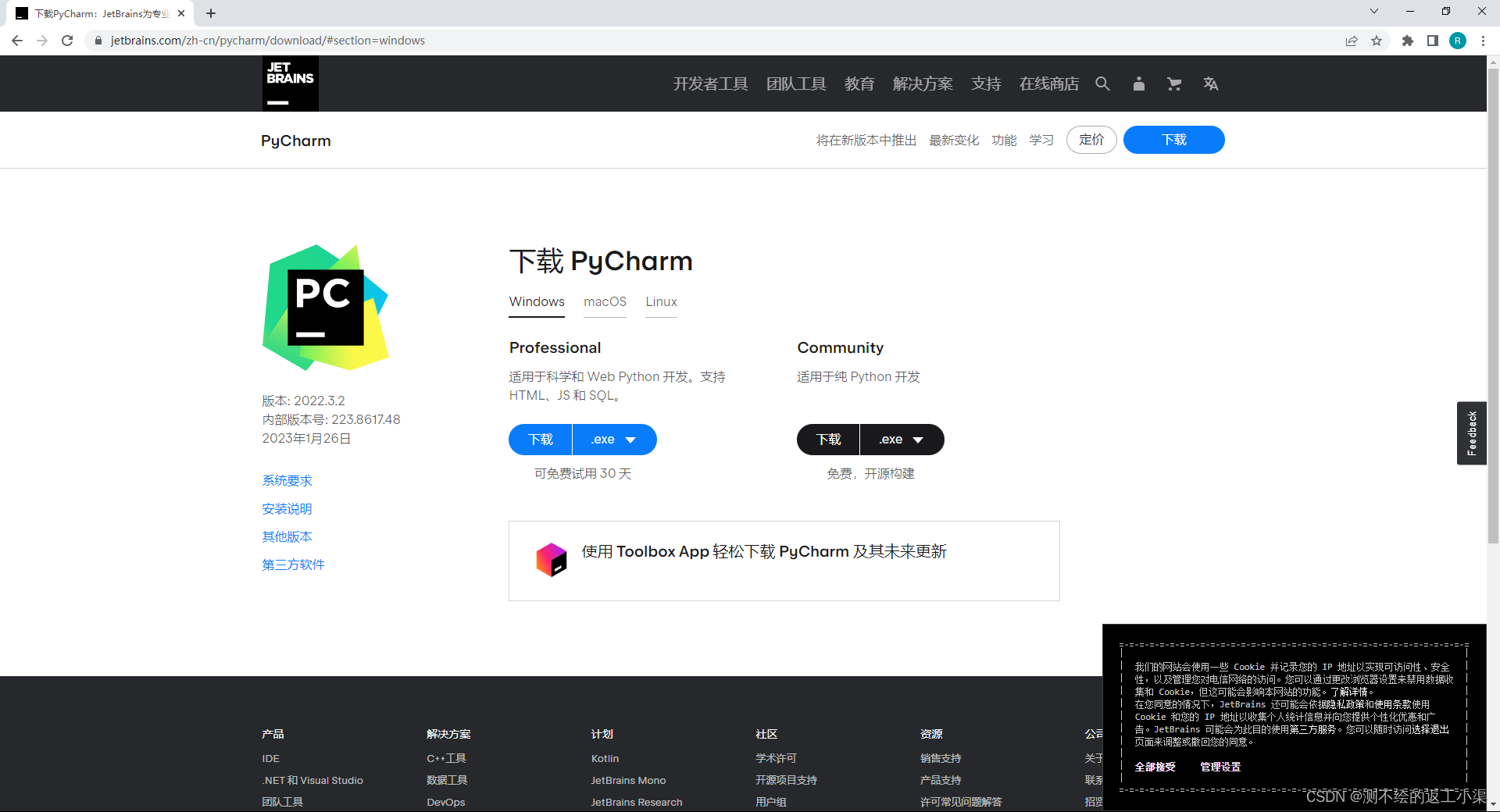Click the PyCharm product name link

[296, 141]
